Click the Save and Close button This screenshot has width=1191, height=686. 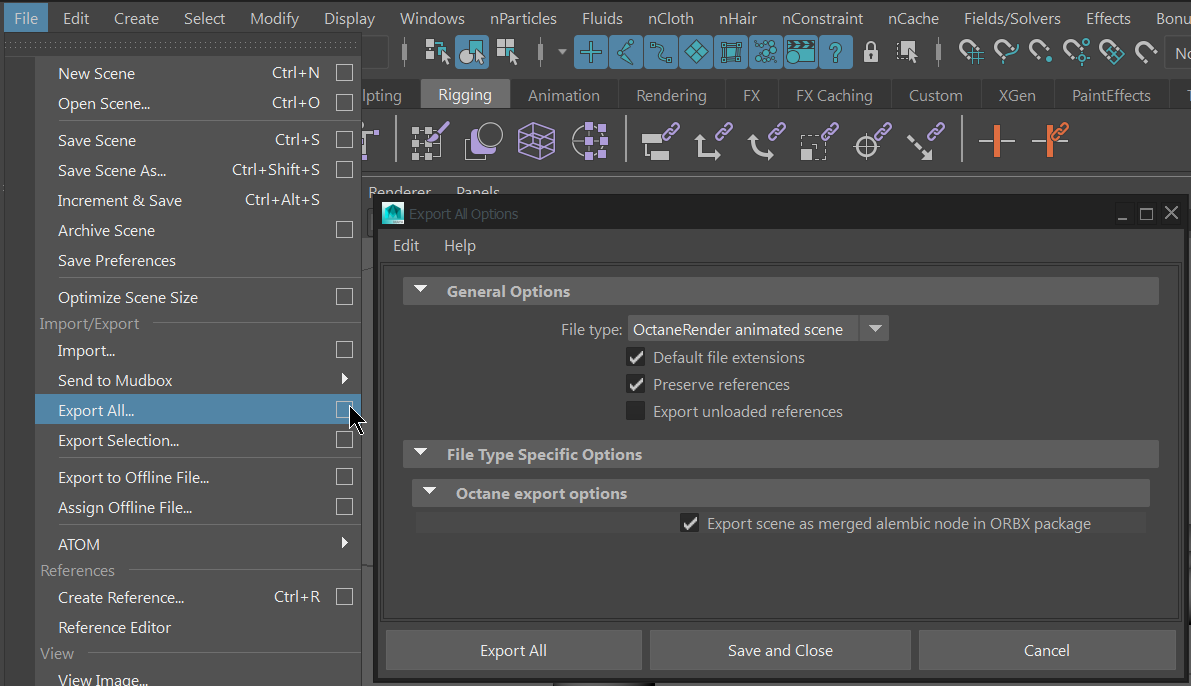(x=780, y=650)
